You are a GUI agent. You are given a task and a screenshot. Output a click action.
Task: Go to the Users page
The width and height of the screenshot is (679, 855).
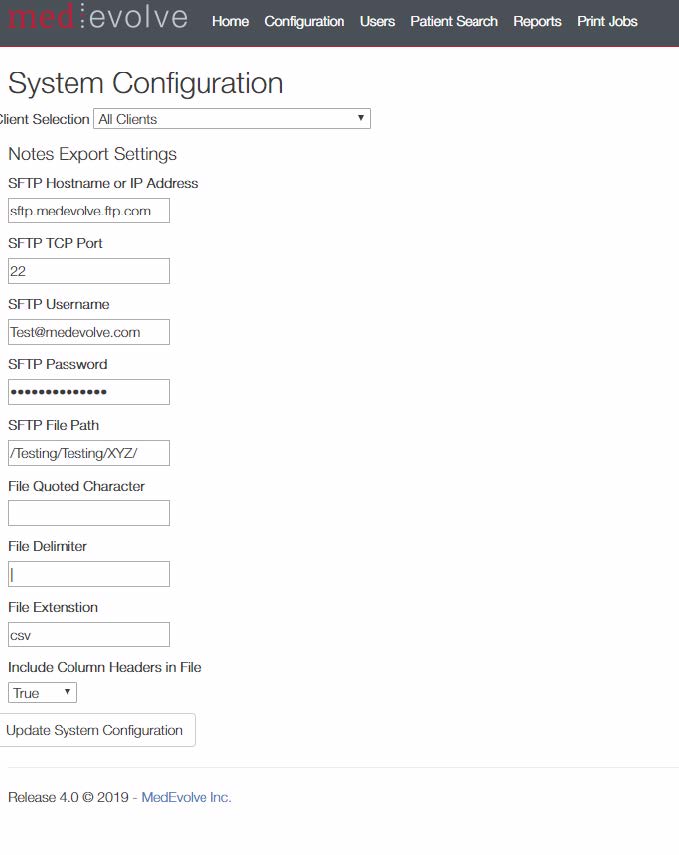[x=377, y=21]
